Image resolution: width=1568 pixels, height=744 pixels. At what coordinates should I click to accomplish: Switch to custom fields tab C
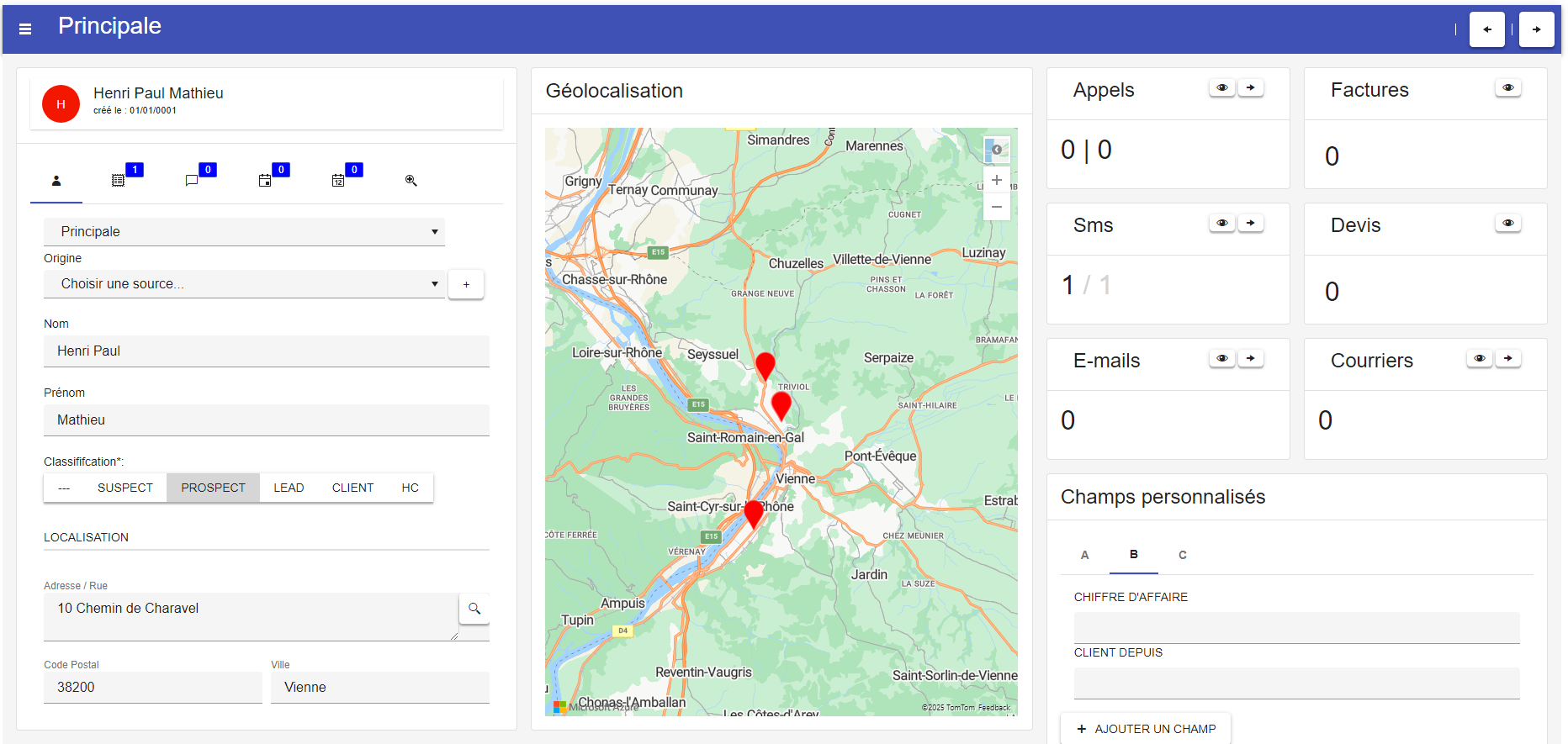(1183, 555)
